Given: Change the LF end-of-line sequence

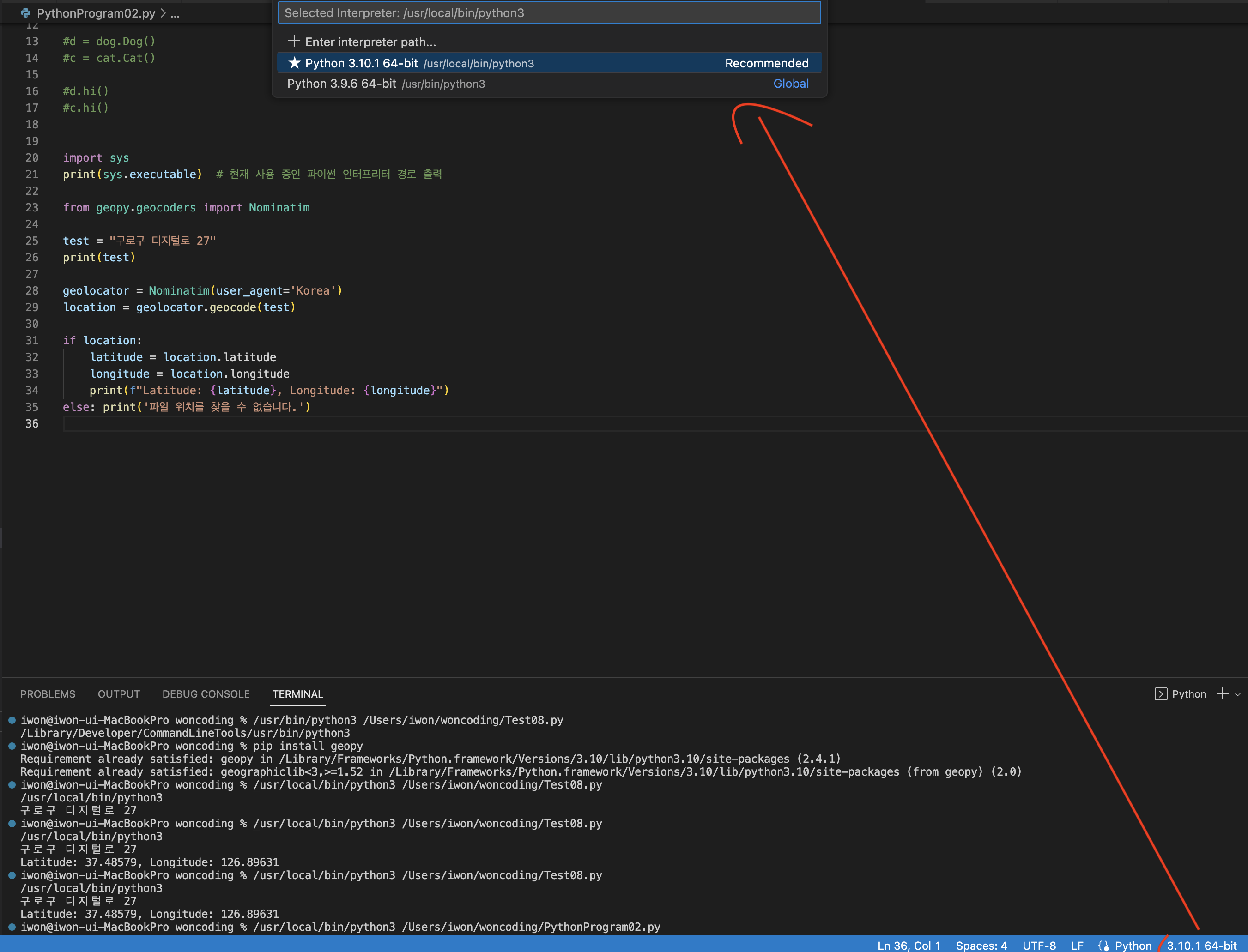Looking at the screenshot, I should pyautogui.click(x=1077, y=945).
